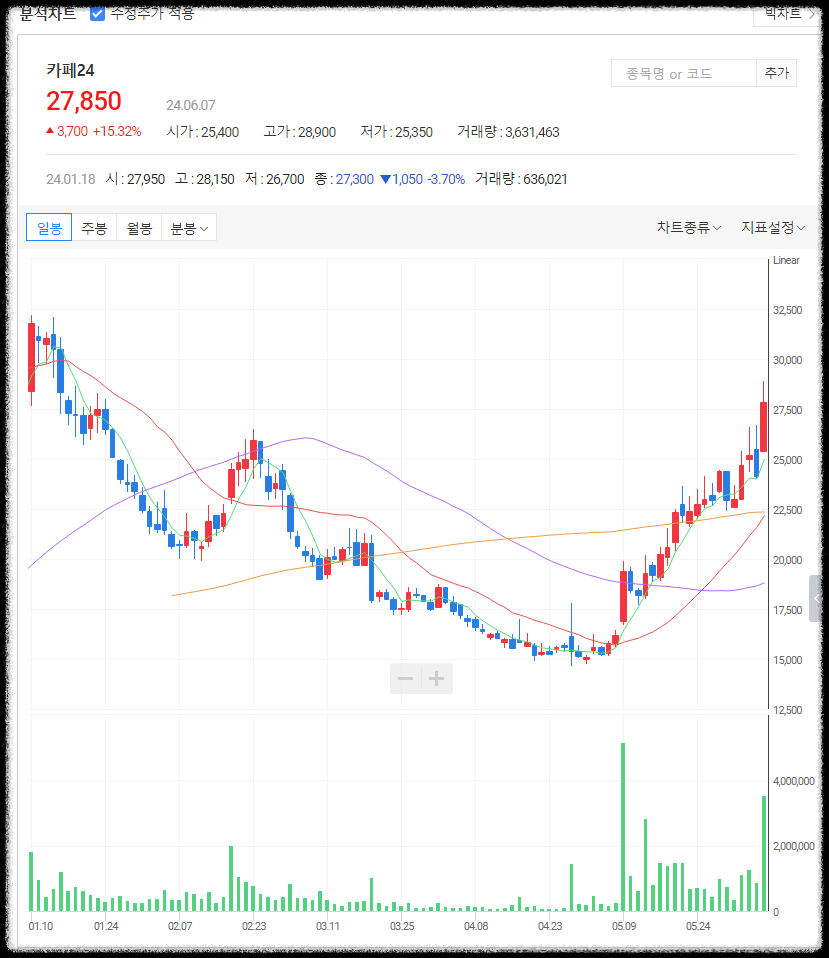Click the side panel collapse arrow
This screenshot has height=958, width=829.
(x=816, y=599)
